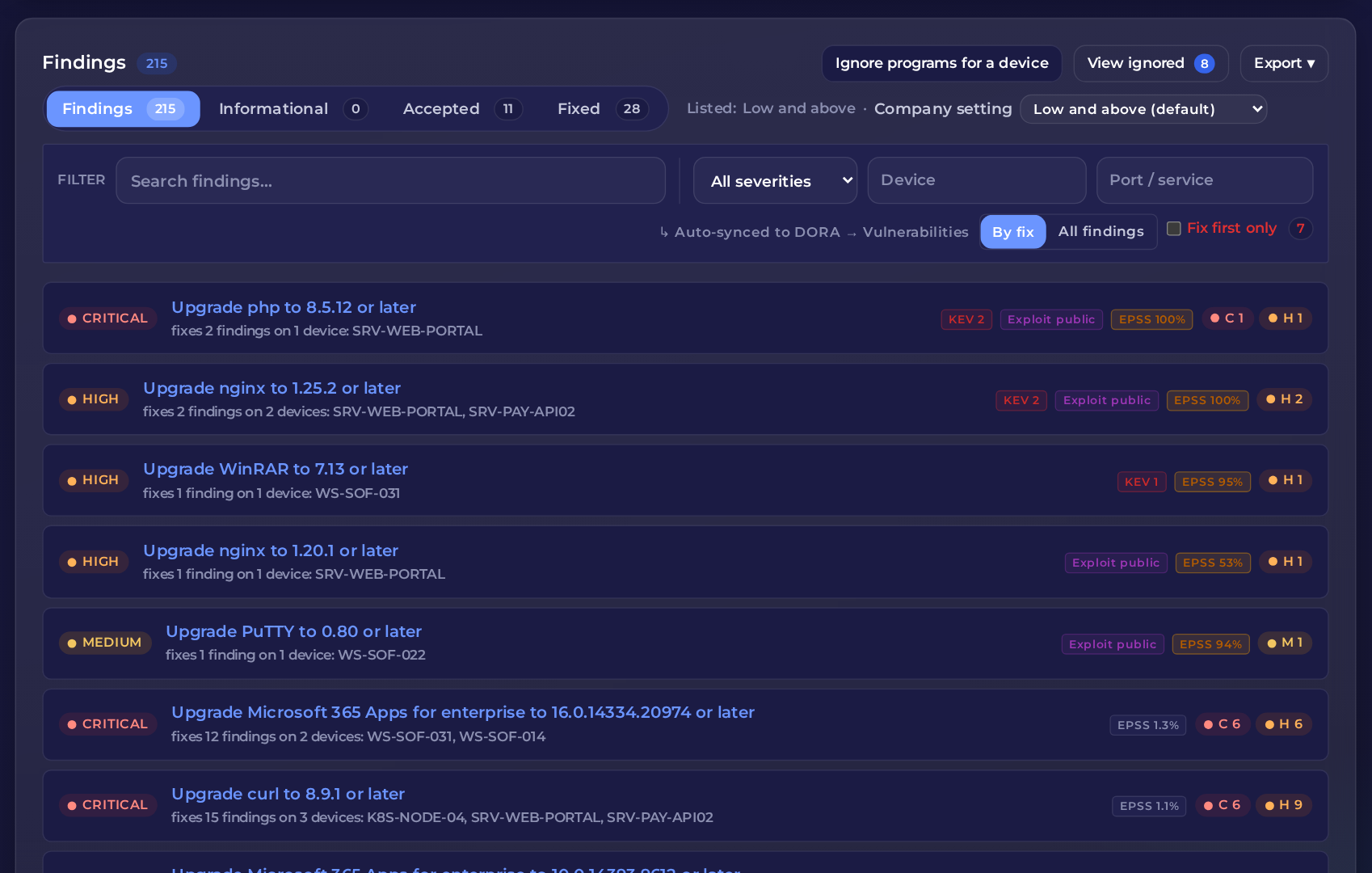Viewport: 1372px width, 873px height.
Task: Click the HIGH badge on the WinRAR row
Action: 93,480
